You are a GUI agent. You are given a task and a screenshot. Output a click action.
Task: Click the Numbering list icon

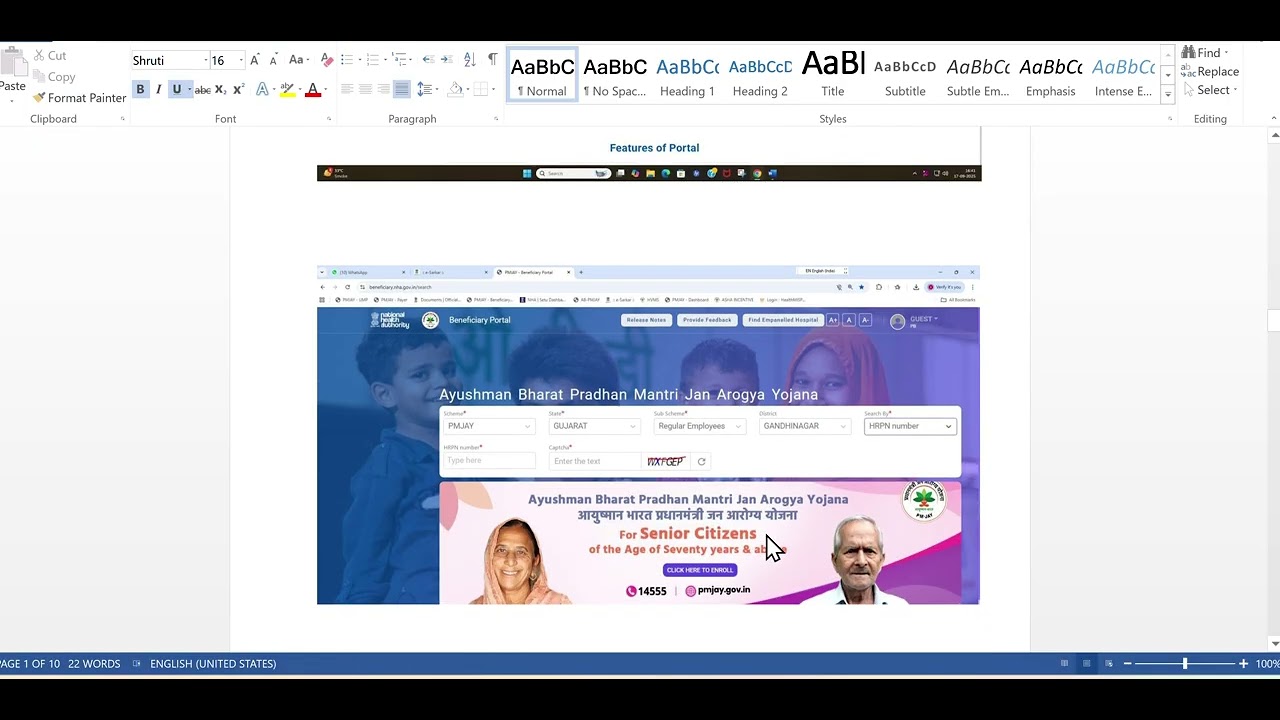click(373, 60)
